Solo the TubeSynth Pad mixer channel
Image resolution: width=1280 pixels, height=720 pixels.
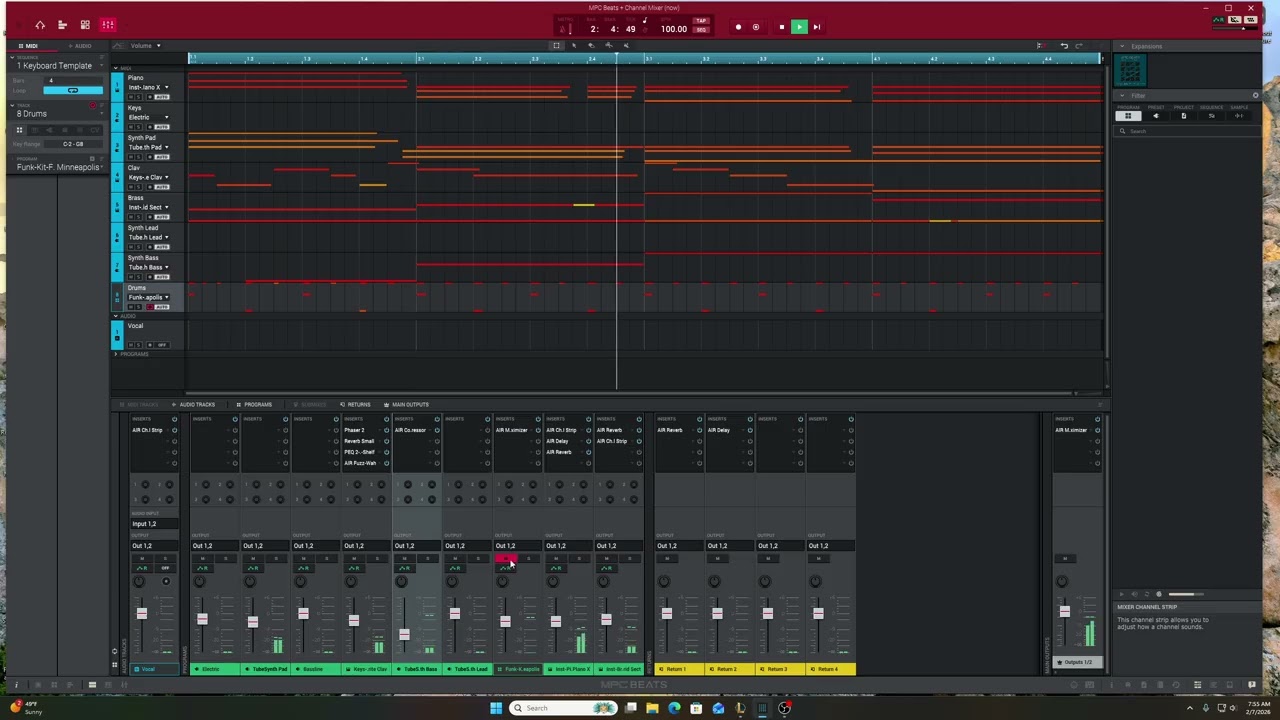[276, 558]
